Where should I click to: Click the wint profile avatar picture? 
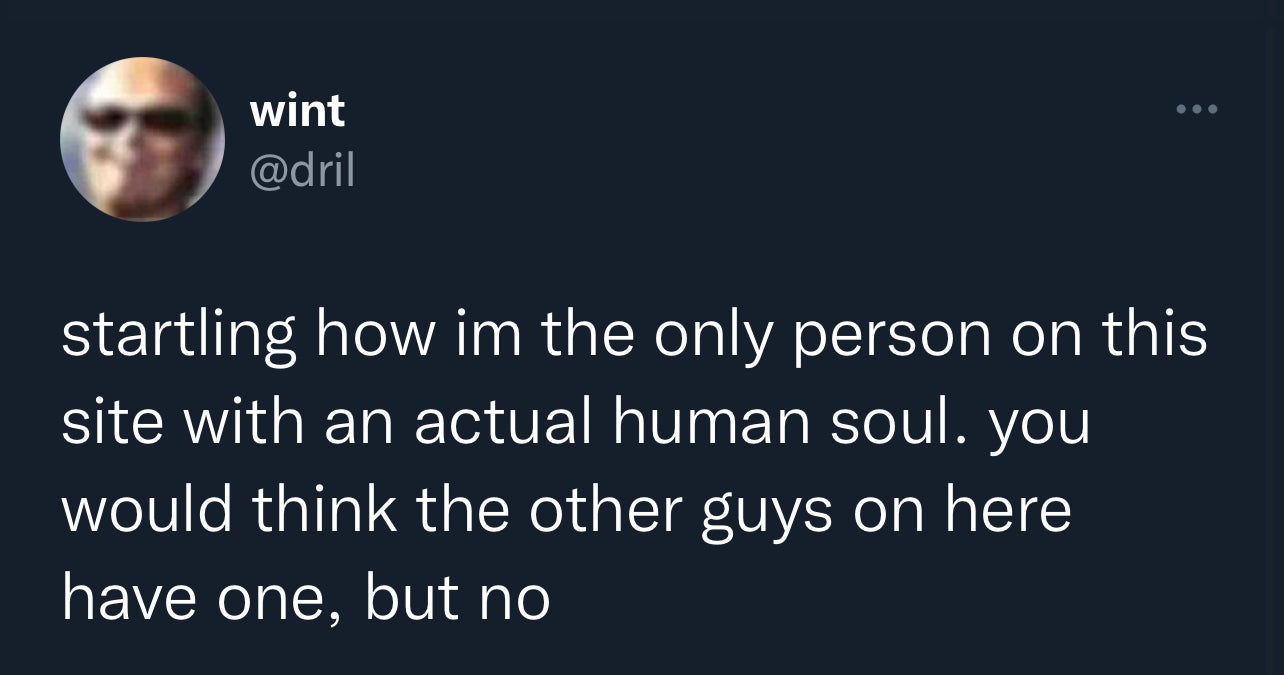[x=142, y=138]
